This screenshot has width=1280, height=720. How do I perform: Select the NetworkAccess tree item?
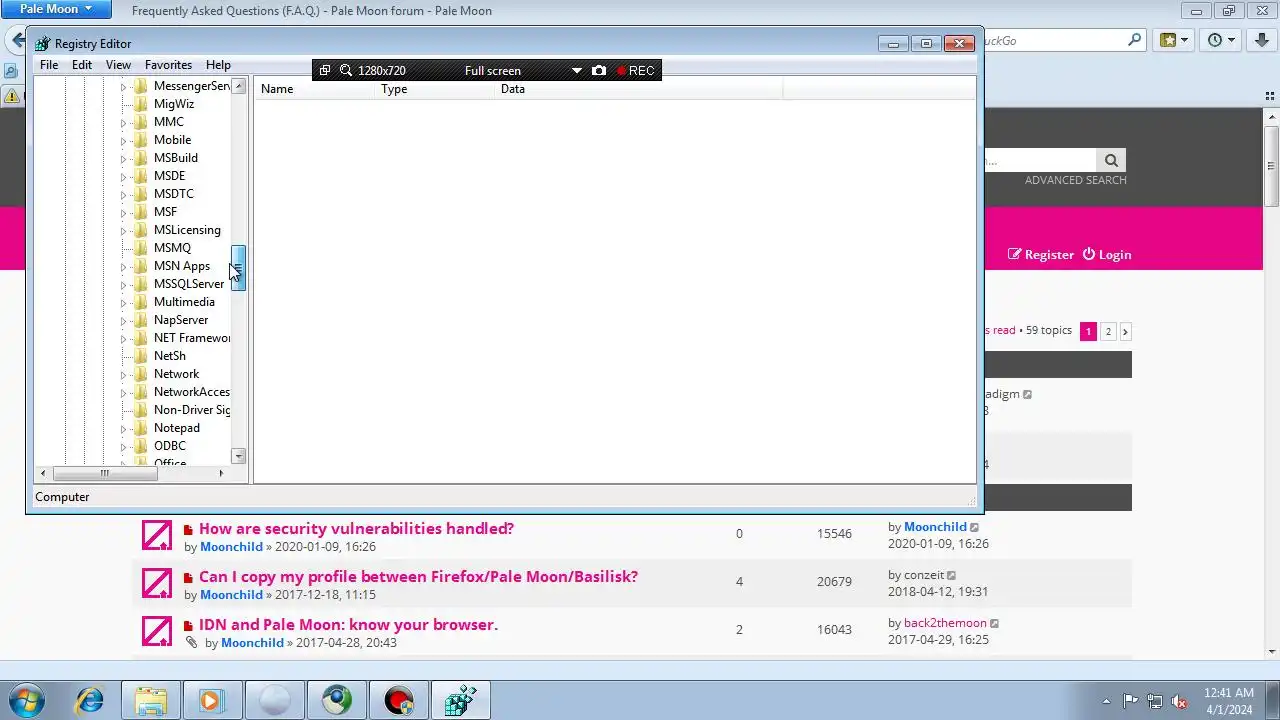[x=192, y=392]
